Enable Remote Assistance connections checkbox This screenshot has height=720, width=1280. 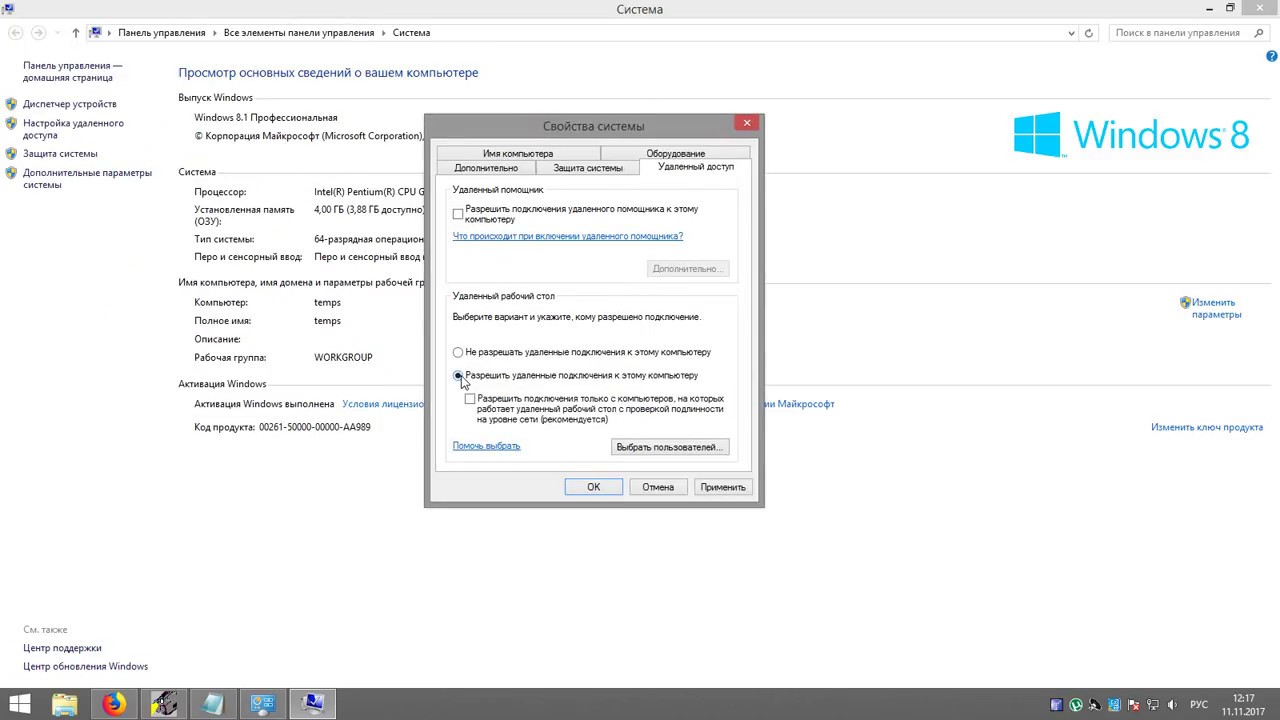coord(458,214)
